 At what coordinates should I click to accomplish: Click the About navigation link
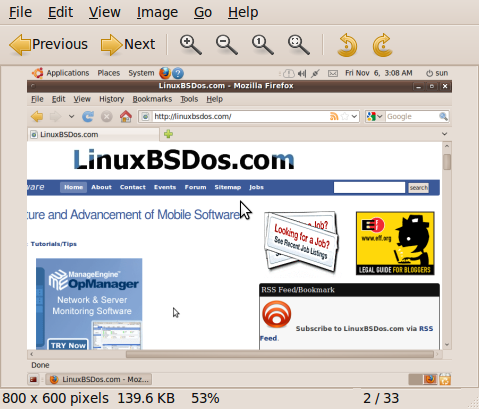[x=101, y=187]
